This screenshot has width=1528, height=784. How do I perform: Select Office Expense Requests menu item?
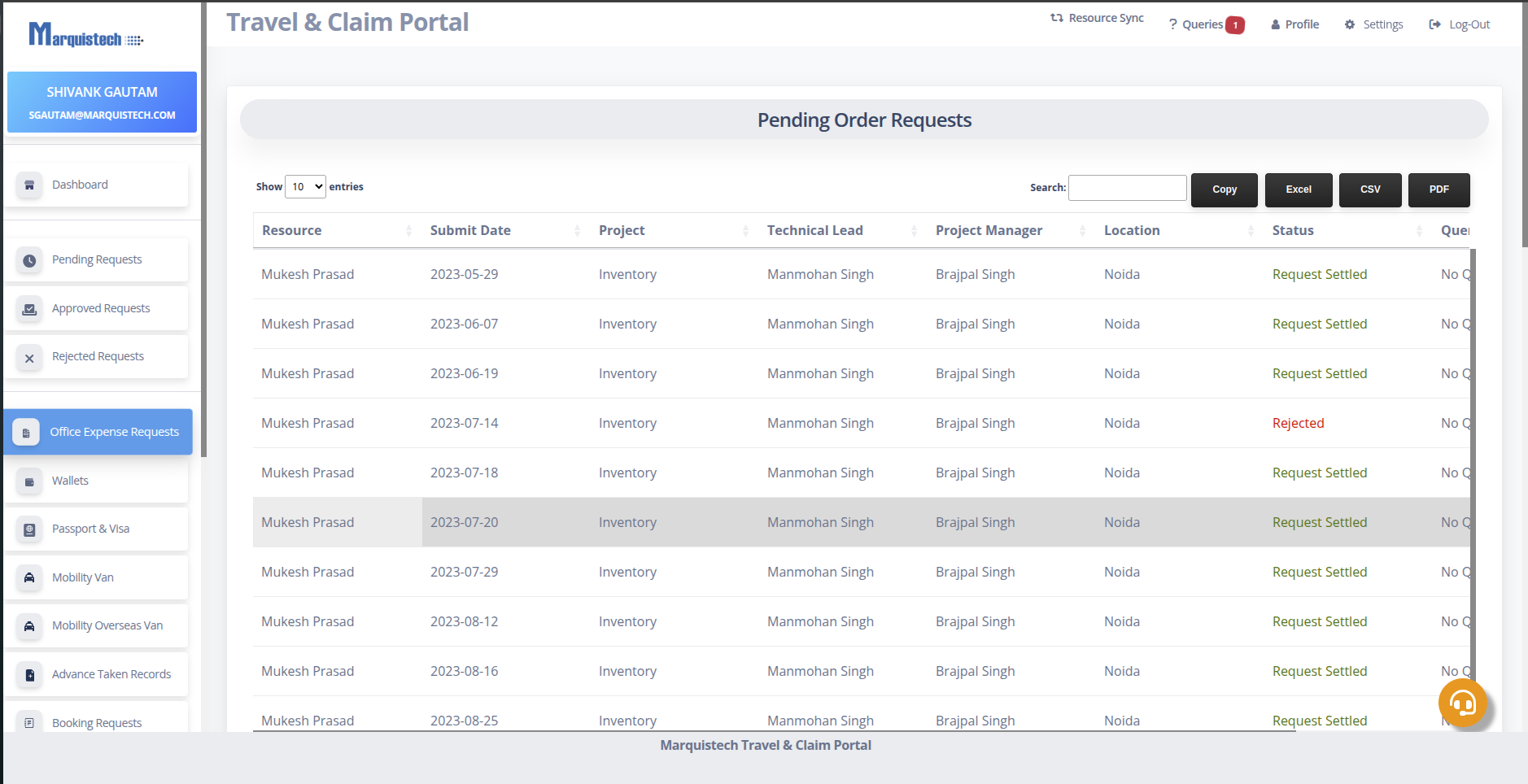tap(114, 432)
